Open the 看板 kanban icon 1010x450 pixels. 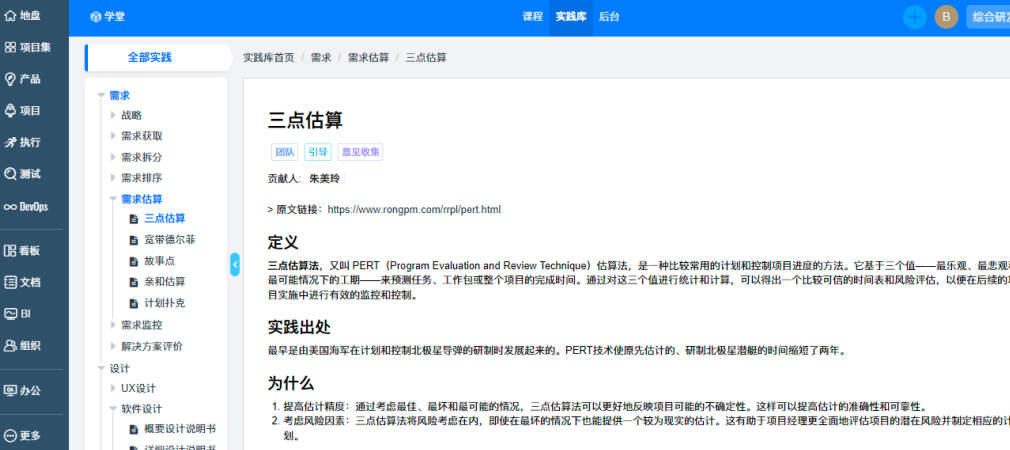[11, 251]
